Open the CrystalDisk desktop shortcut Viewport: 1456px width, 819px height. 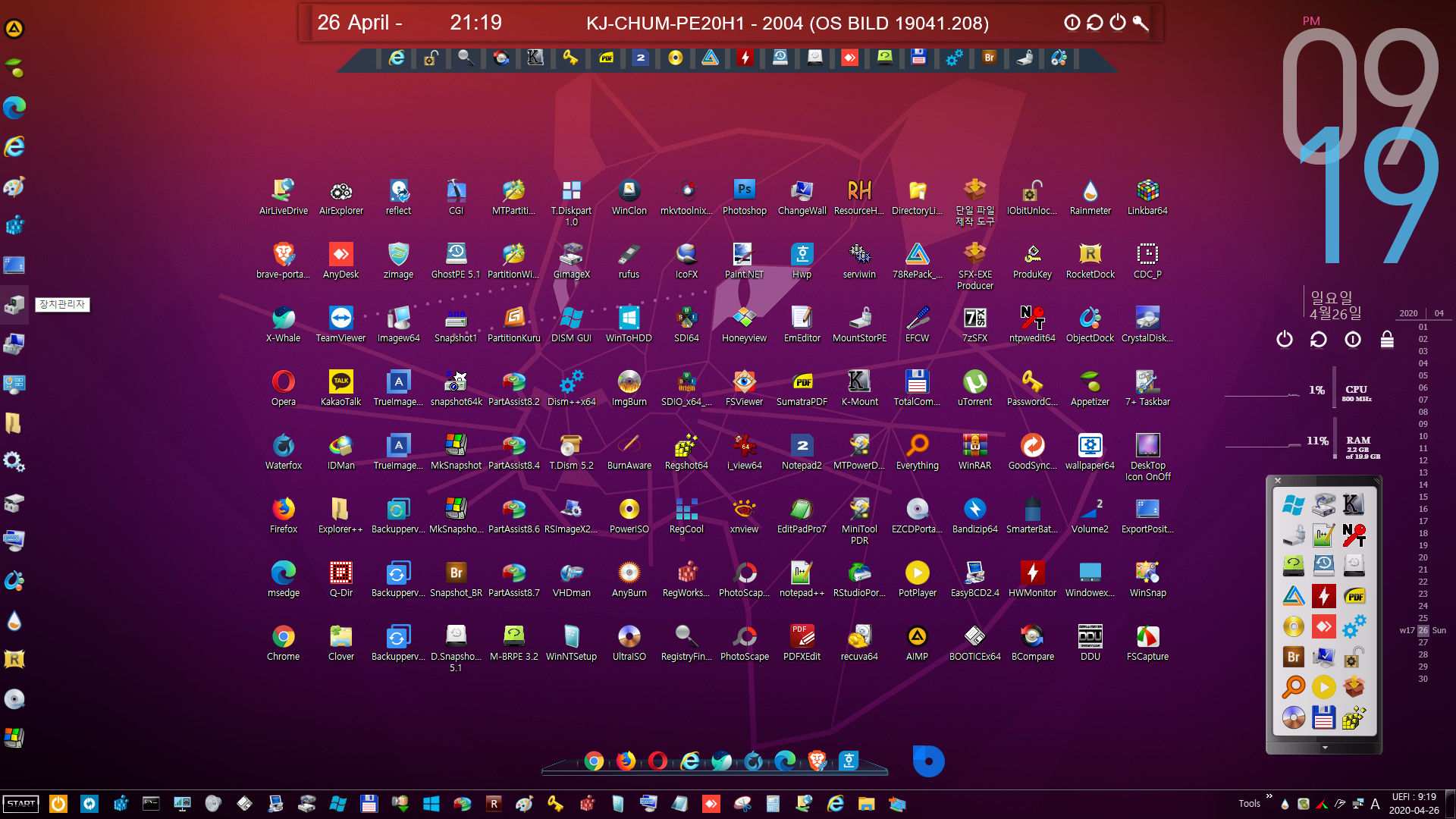point(1147,325)
